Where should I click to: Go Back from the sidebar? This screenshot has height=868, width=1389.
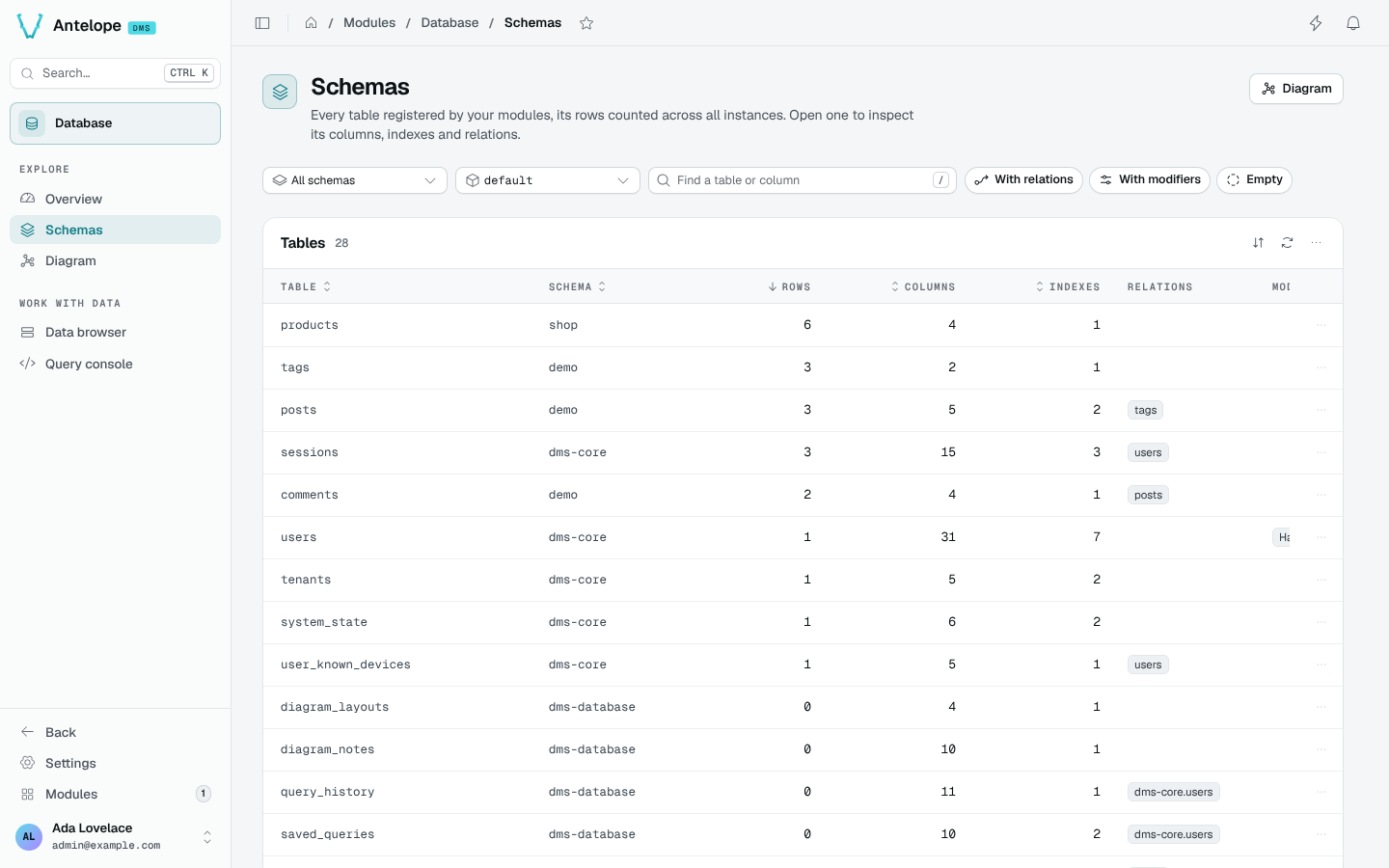115,732
